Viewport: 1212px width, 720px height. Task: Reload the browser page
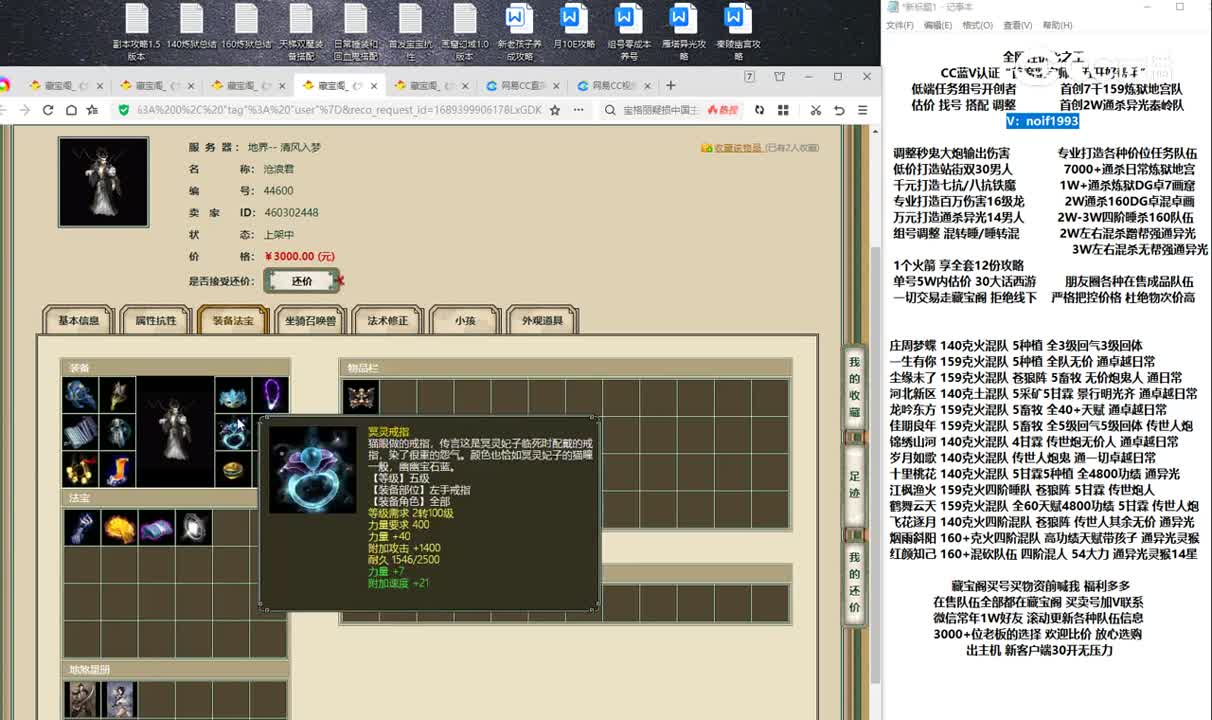(x=47, y=110)
